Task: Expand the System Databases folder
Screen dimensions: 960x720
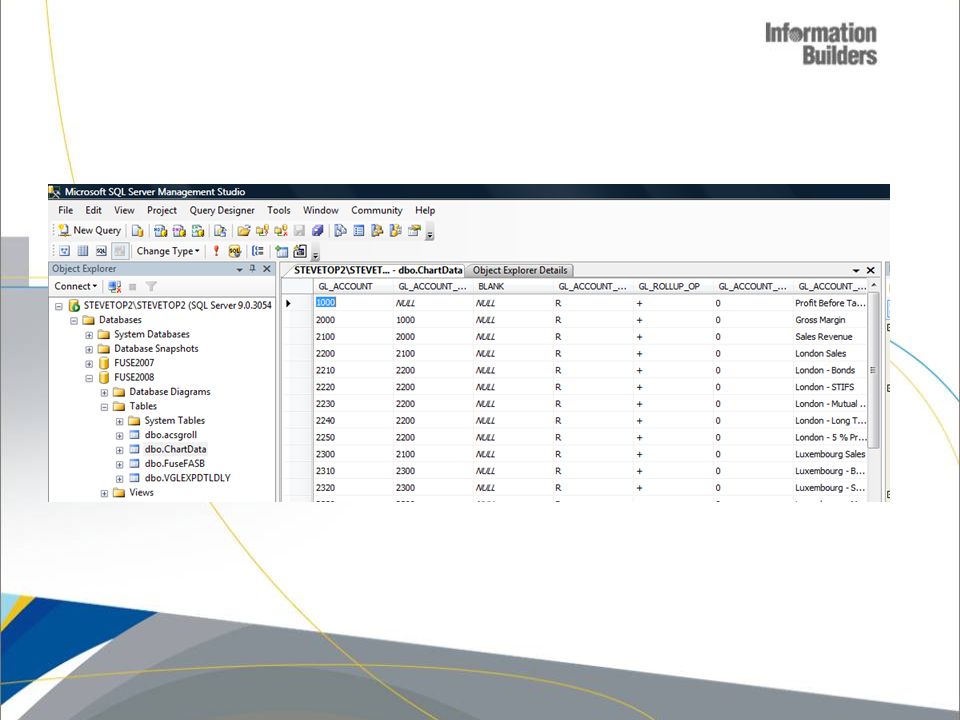Action: 89,335
